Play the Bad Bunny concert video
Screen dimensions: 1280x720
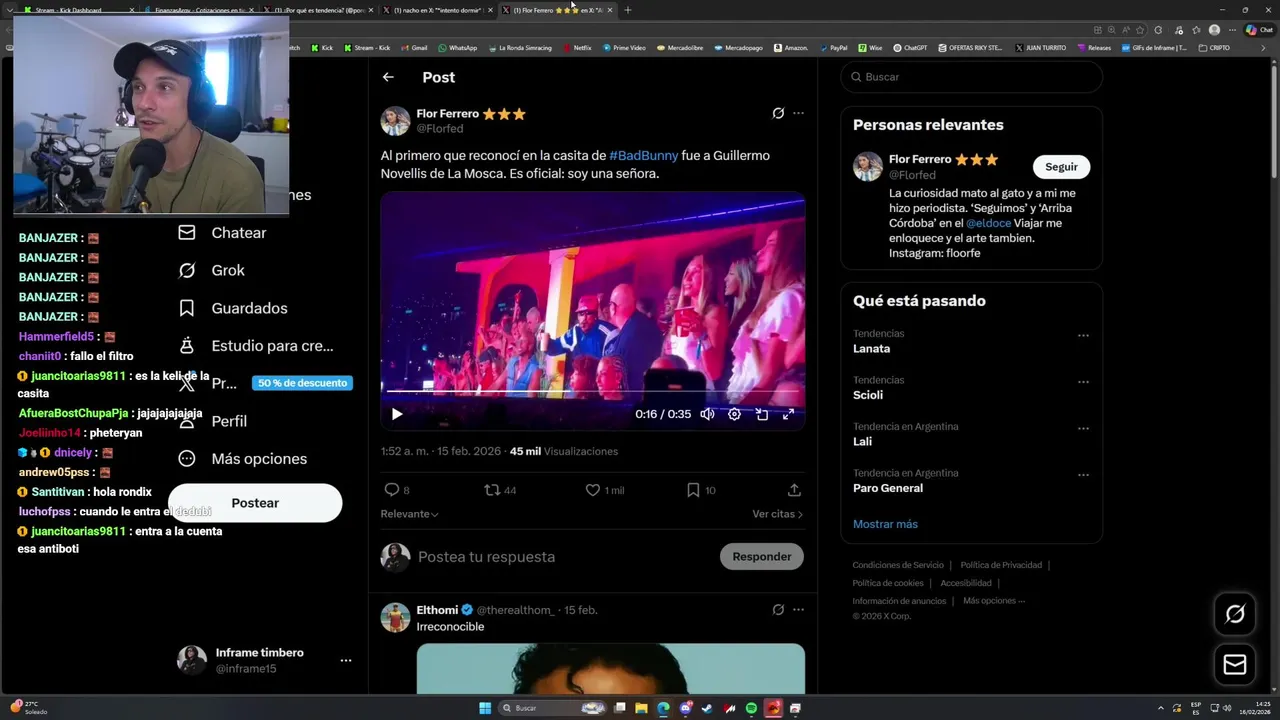tap(397, 414)
